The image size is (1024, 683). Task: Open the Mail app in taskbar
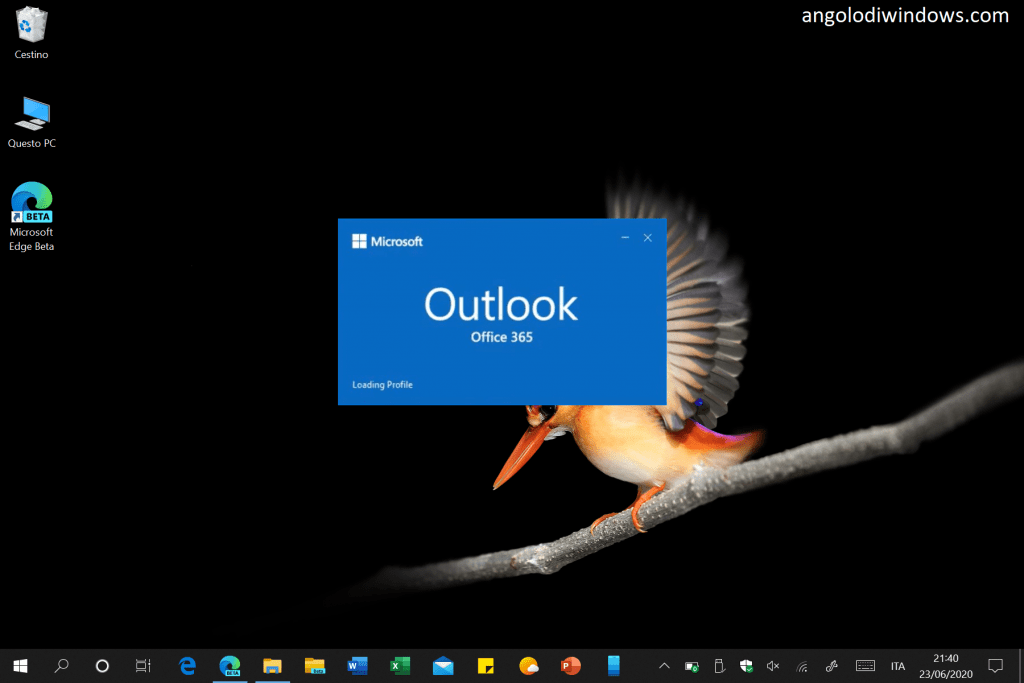point(443,665)
